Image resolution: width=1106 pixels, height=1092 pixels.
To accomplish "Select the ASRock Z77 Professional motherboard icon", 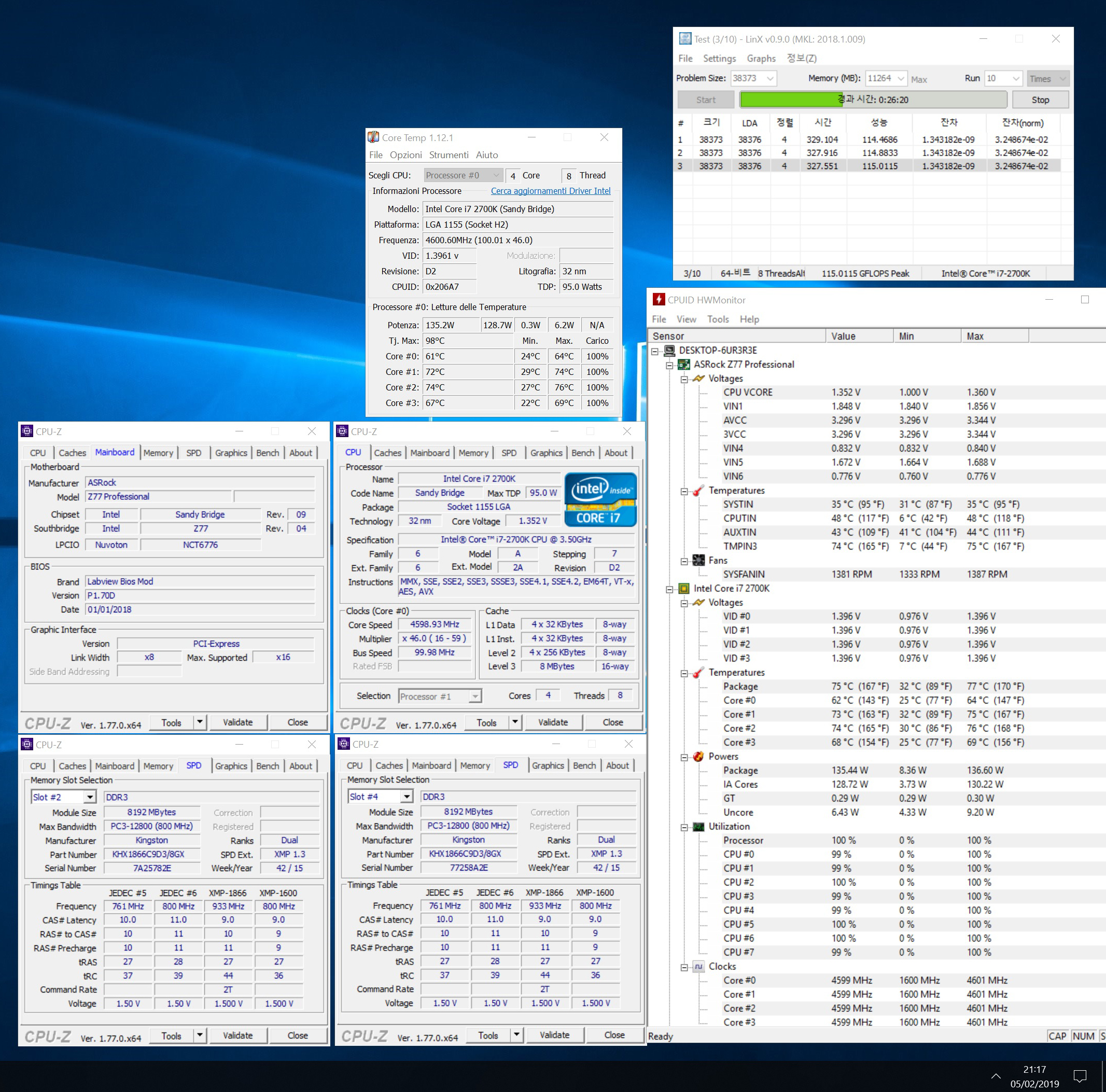I will 683,364.
